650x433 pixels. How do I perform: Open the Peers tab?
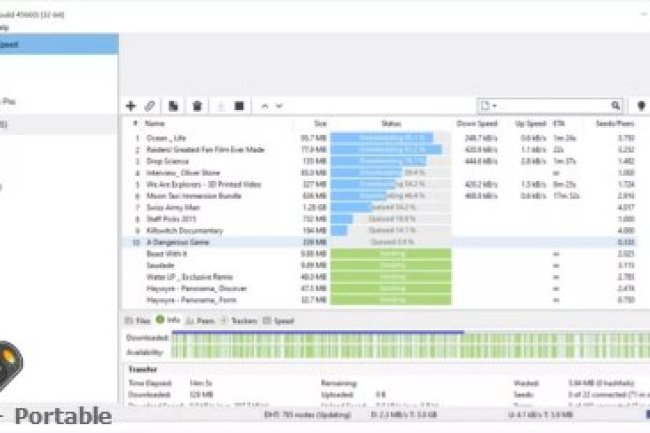tap(204, 320)
